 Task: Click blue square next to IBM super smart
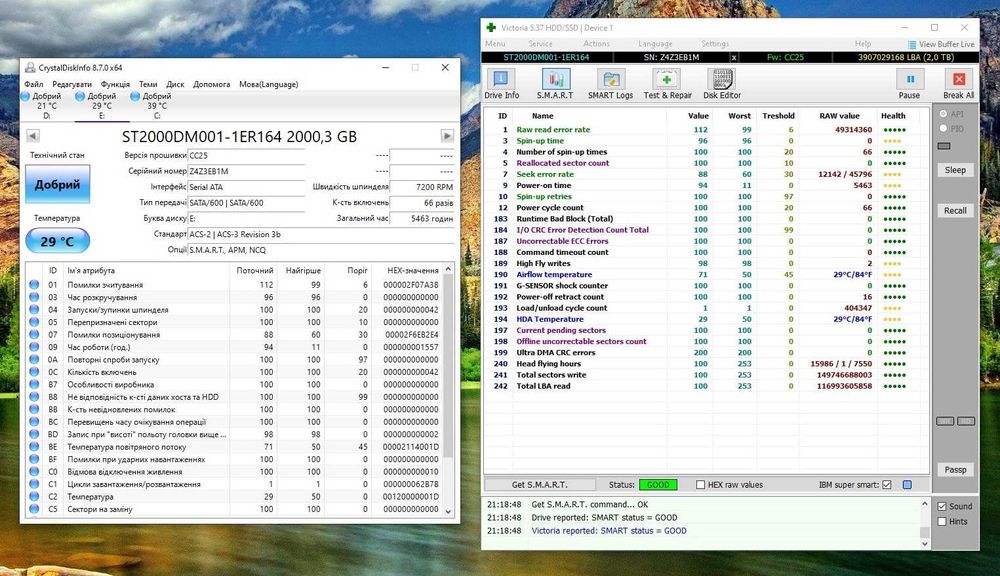[907, 485]
